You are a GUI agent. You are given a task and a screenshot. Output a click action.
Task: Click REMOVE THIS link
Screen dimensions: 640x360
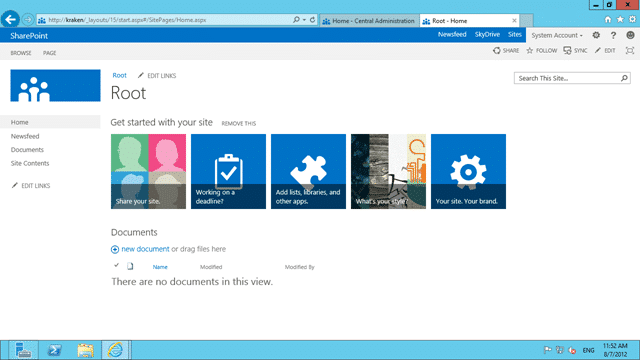coord(239,124)
